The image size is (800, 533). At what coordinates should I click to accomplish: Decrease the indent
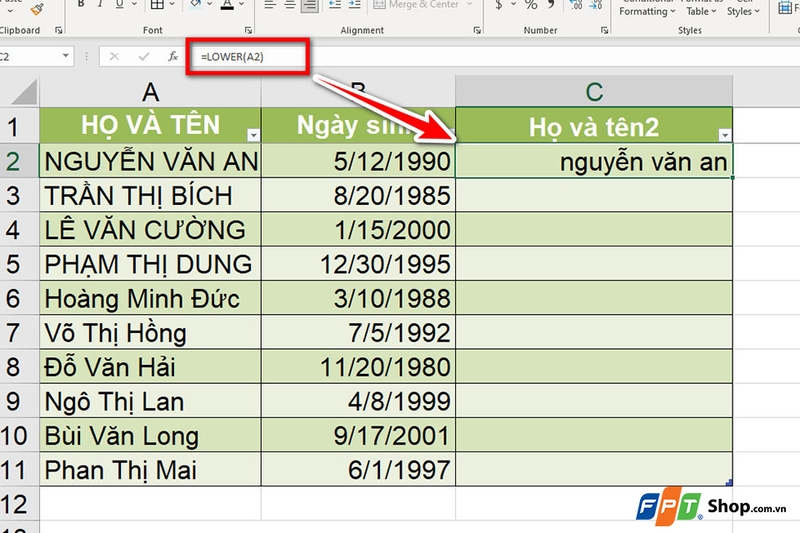coord(335,5)
